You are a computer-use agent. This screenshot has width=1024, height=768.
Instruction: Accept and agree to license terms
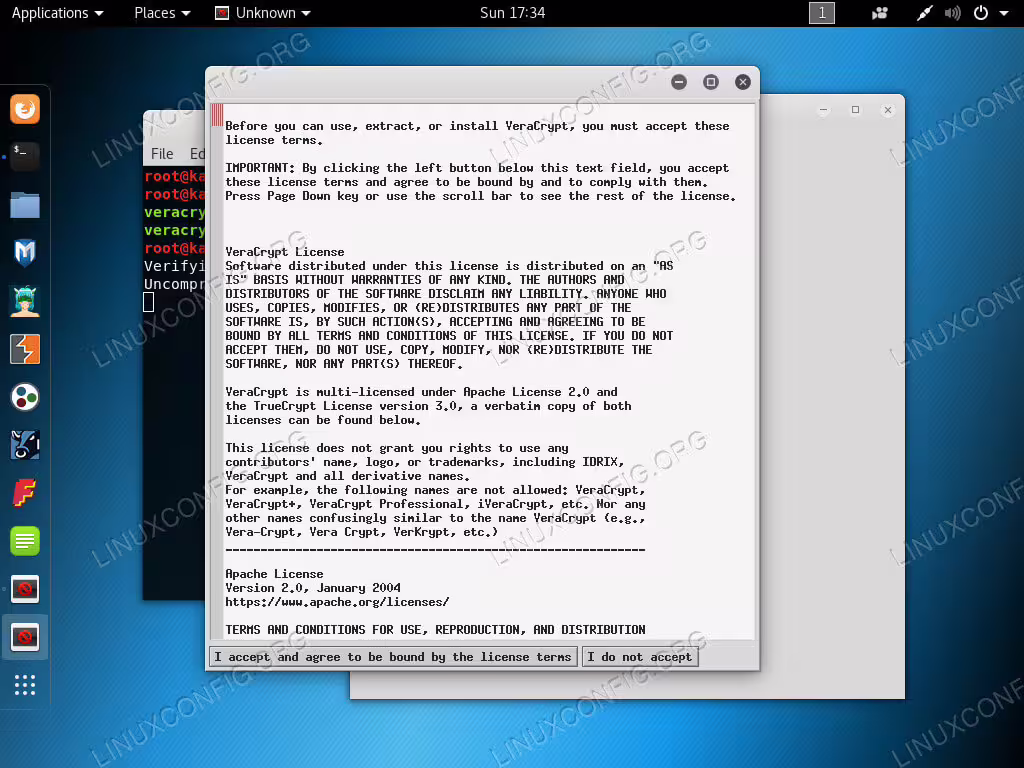click(x=392, y=656)
